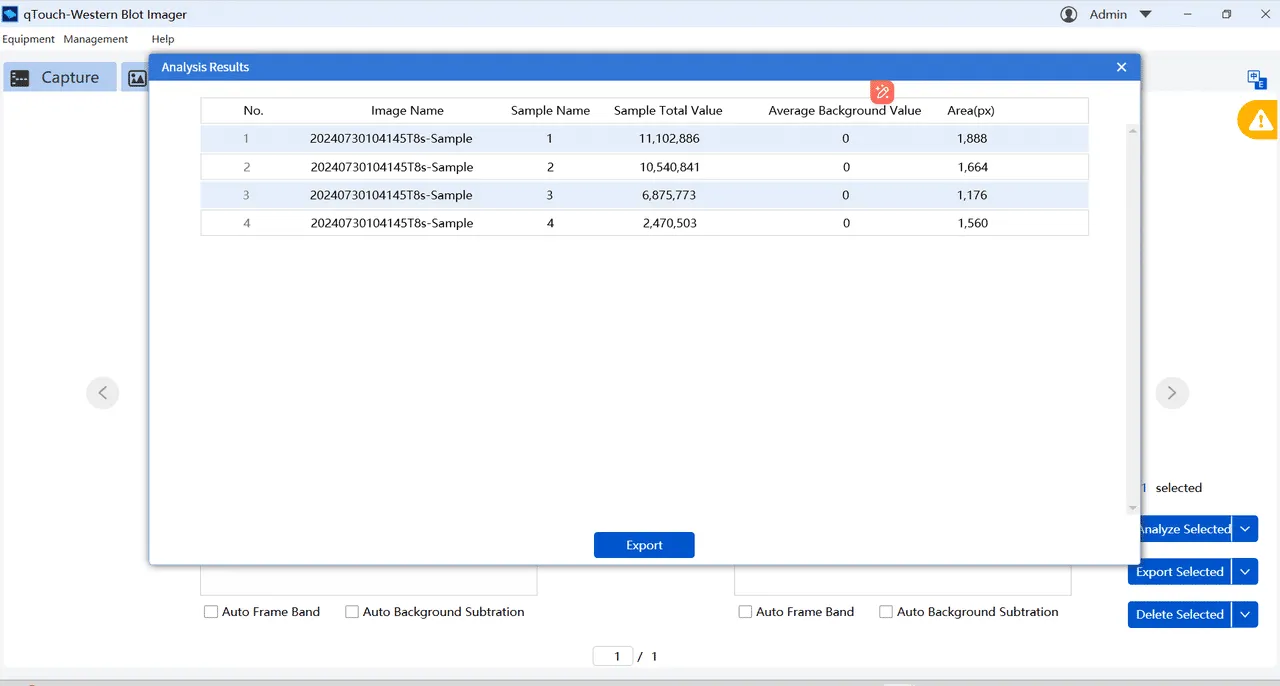Select the row with value 11,102,886
Image resolution: width=1280 pixels, height=686 pixels.
tap(644, 139)
